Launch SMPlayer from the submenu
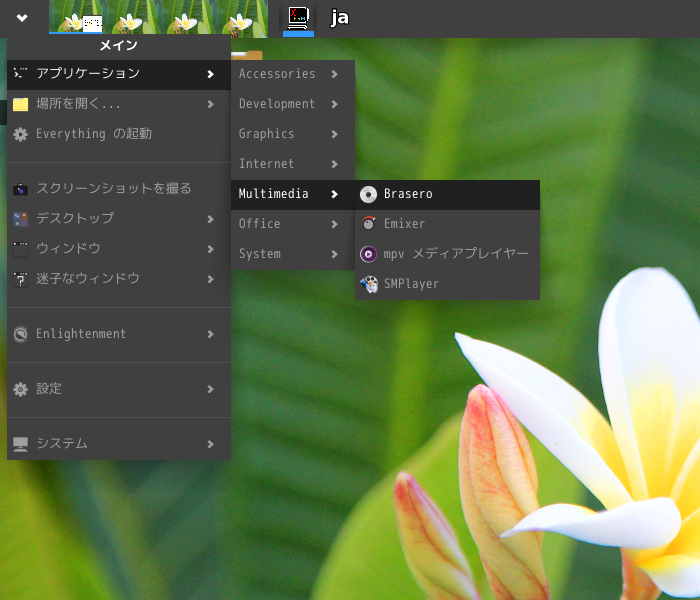 447,284
